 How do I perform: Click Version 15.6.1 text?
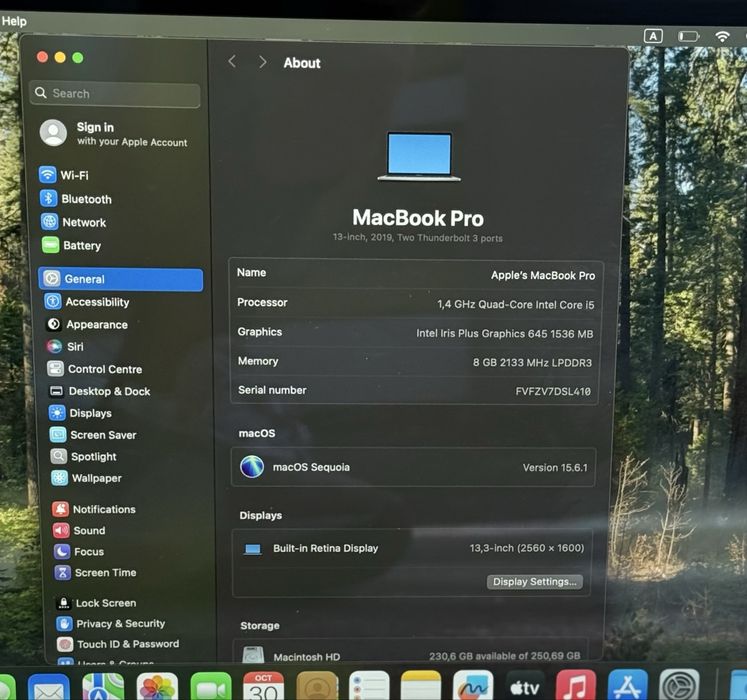pyautogui.click(x=555, y=467)
